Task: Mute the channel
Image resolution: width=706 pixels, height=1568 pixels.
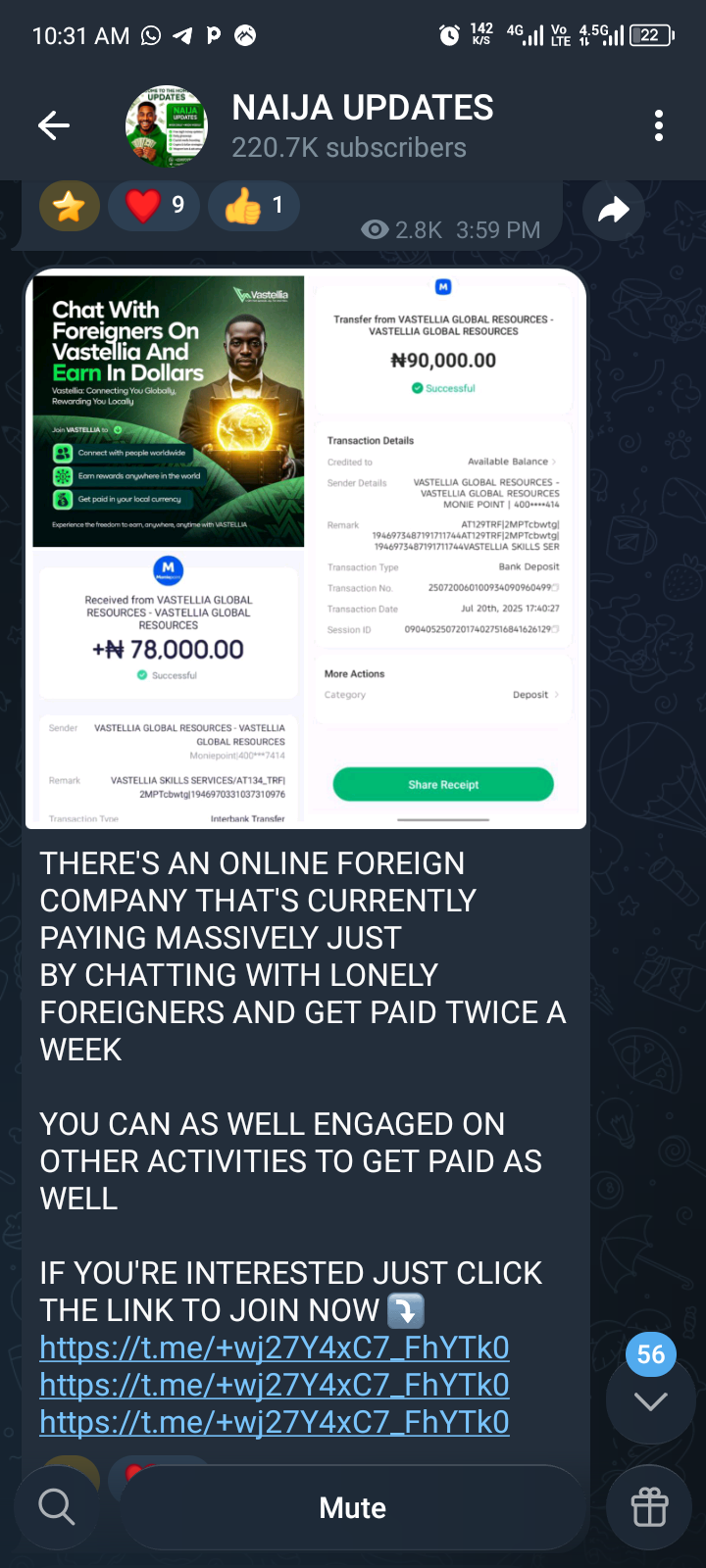Action: point(353,1507)
